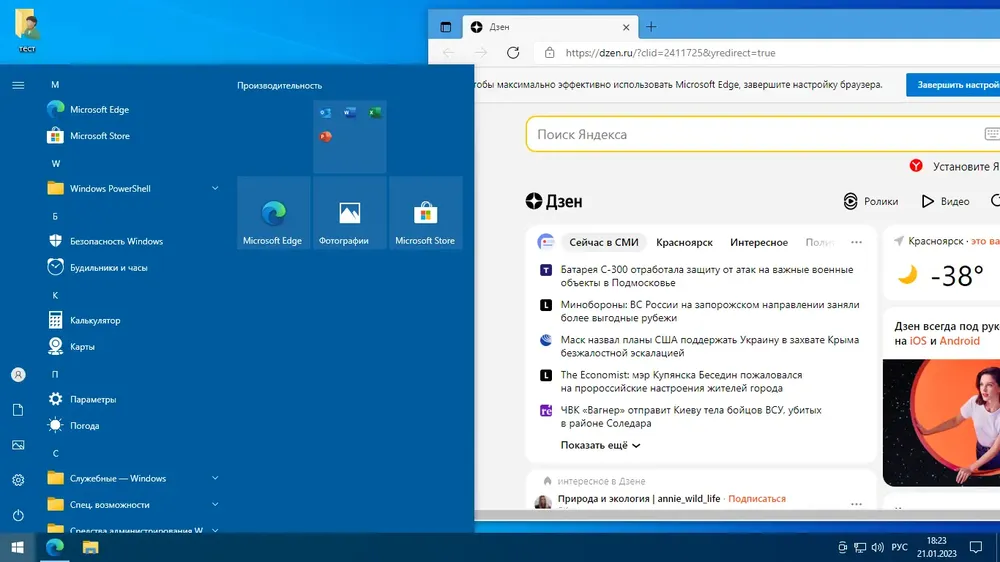Open Маск назвал планы США headline

[x=709, y=346]
